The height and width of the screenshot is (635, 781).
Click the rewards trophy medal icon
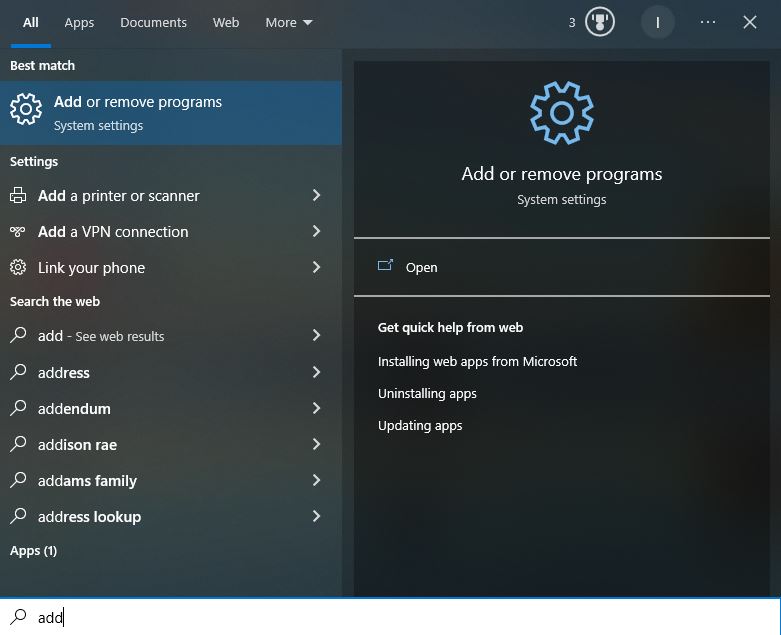(599, 22)
